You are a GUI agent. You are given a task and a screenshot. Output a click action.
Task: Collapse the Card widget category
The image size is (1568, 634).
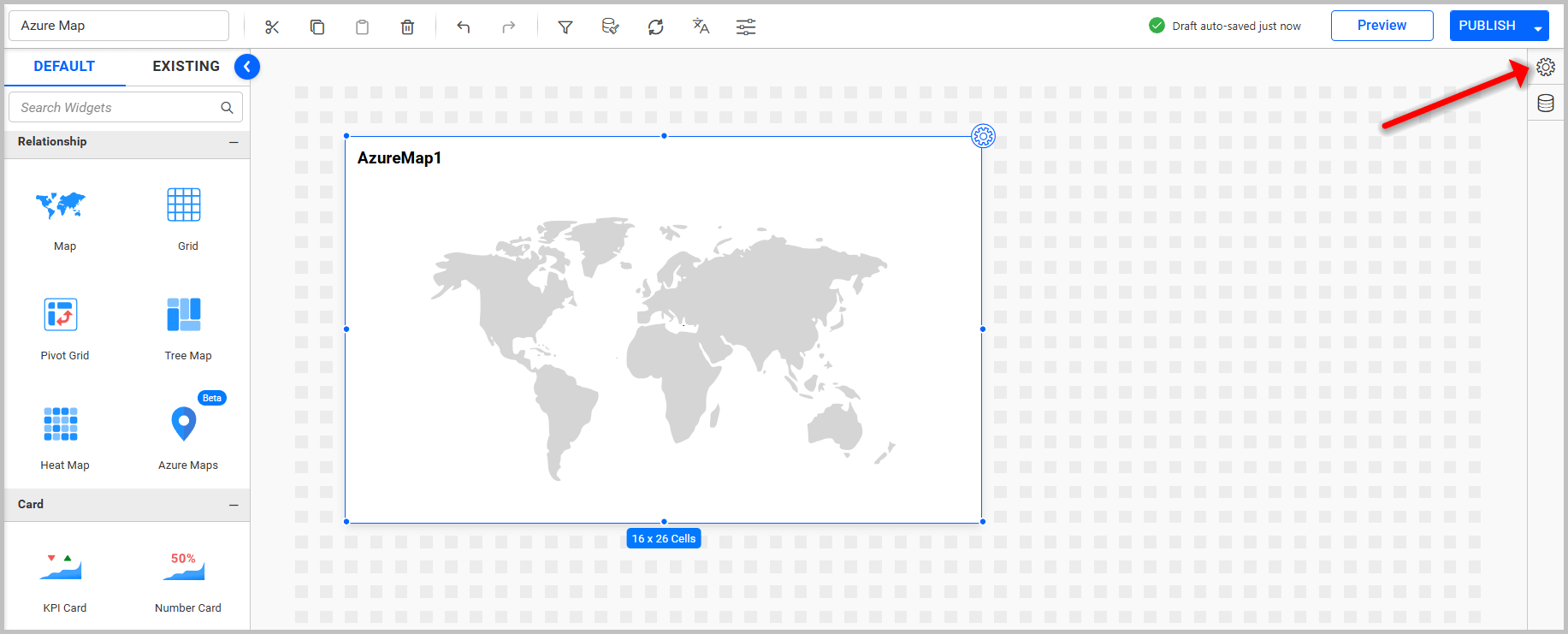coord(234,505)
